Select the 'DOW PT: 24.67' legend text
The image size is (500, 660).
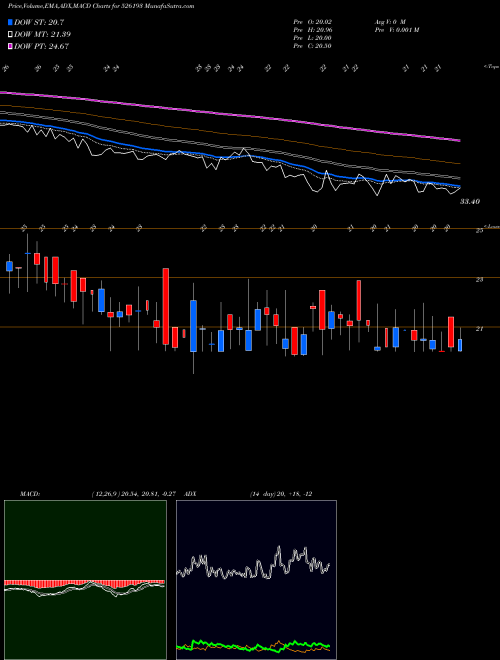(x=42, y=46)
